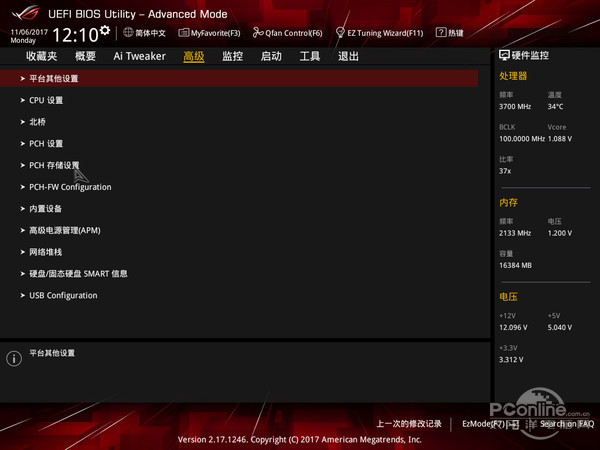Click +3.3V reading 3.312 V
This screenshot has height=450, width=600.
click(x=511, y=360)
